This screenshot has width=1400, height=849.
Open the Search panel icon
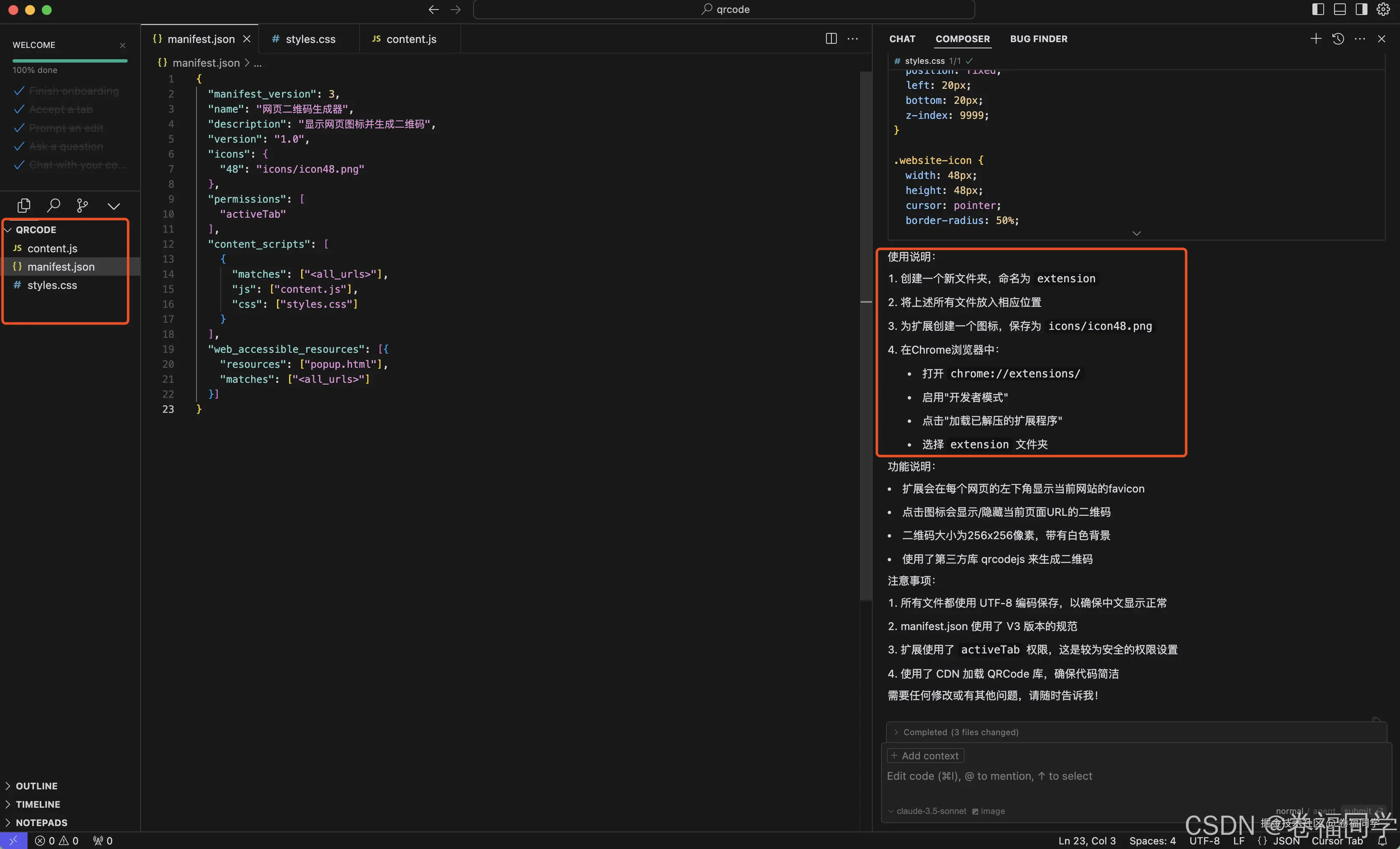(x=53, y=206)
